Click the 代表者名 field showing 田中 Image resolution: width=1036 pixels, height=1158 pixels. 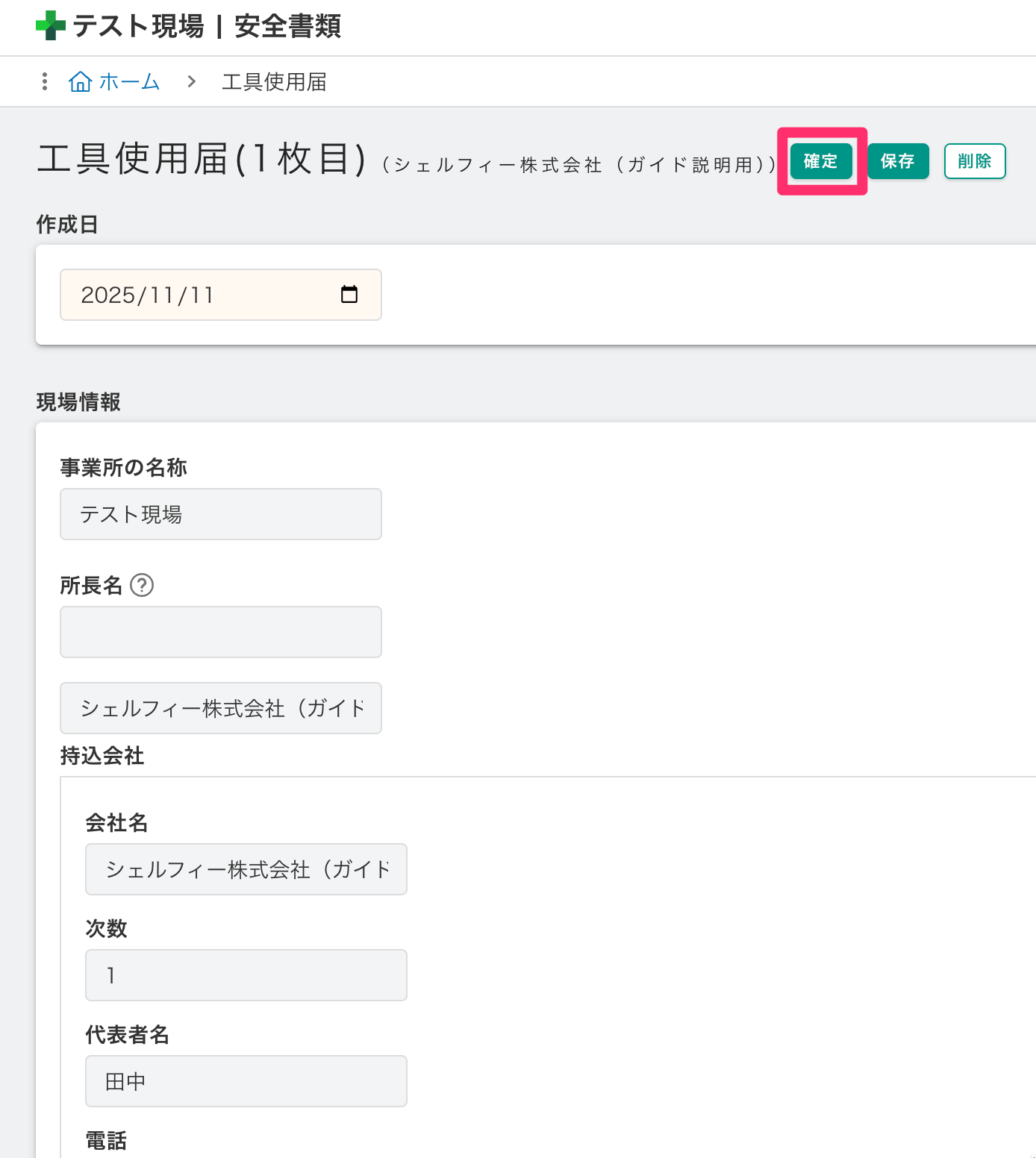(246, 1081)
